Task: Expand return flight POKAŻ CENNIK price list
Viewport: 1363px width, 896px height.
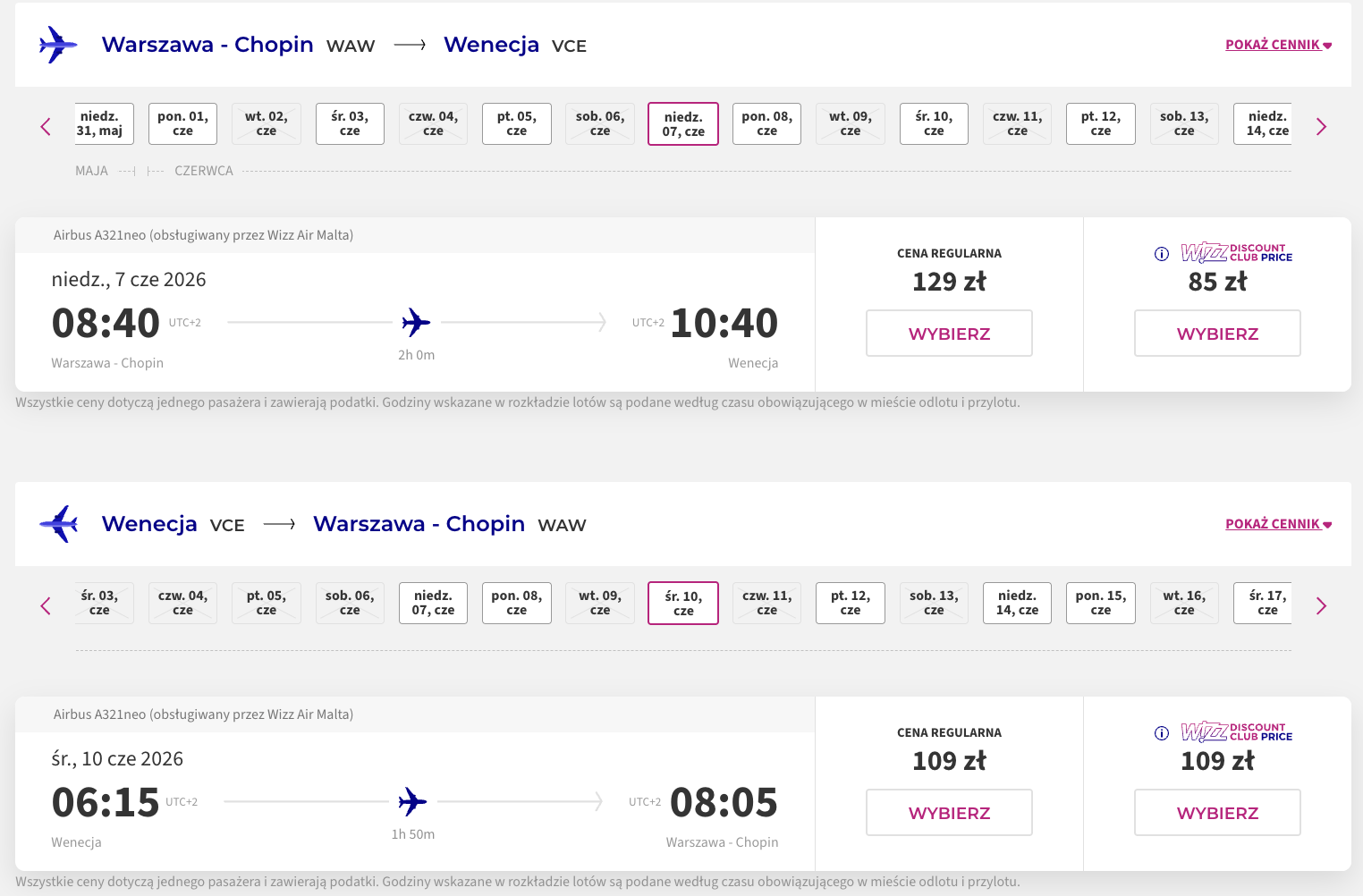Action: tap(1278, 524)
